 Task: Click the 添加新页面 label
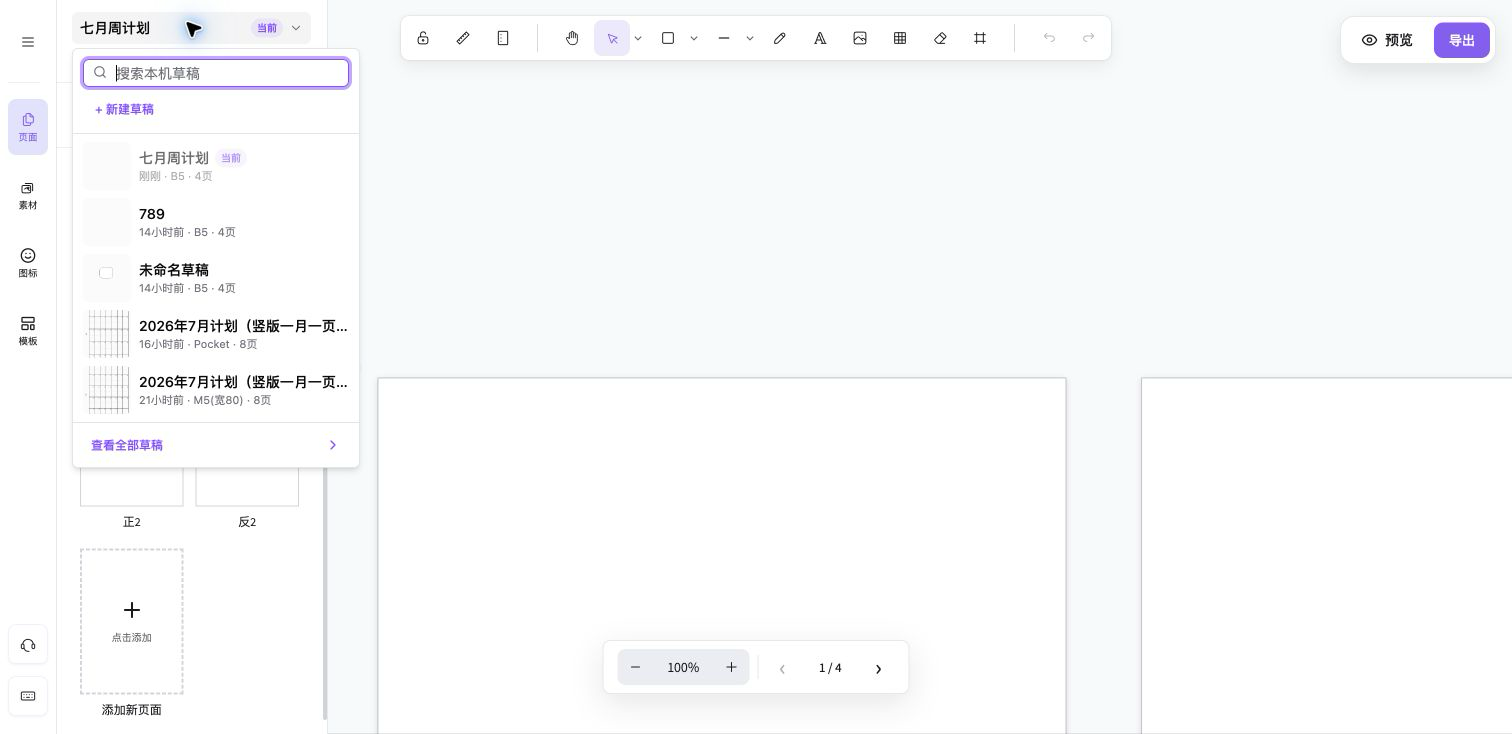[x=132, y=710]
